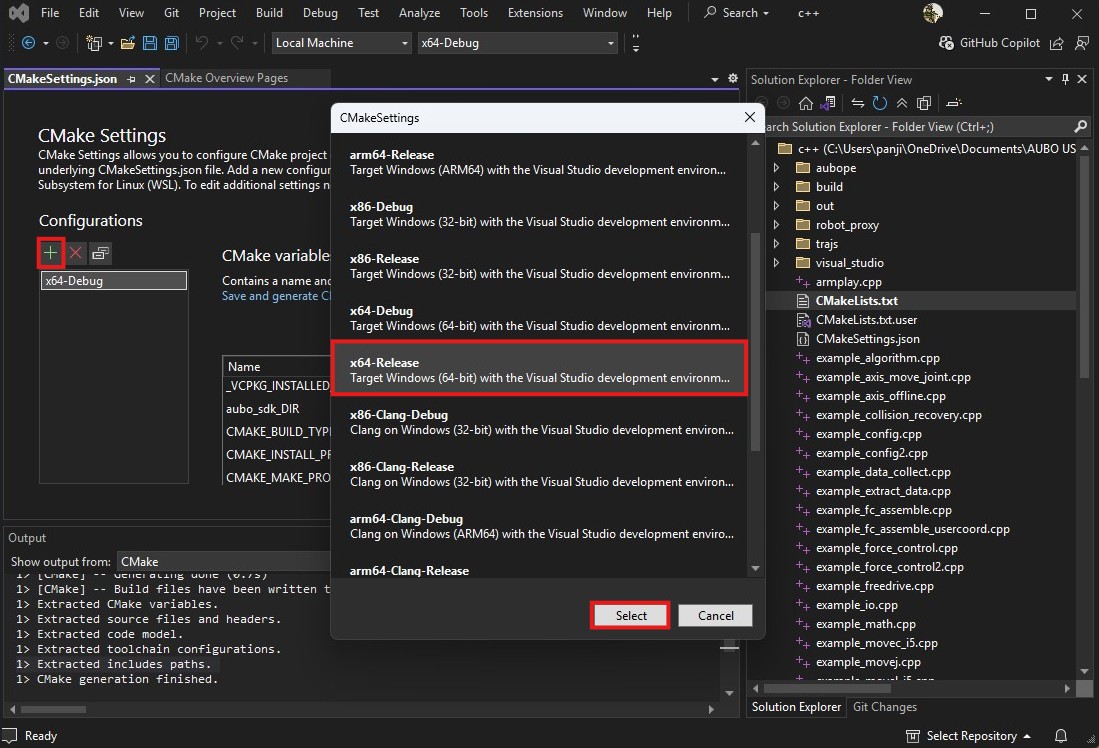
Task: Select x64-Debug in the Configurations list
Action: pos(114,280)
